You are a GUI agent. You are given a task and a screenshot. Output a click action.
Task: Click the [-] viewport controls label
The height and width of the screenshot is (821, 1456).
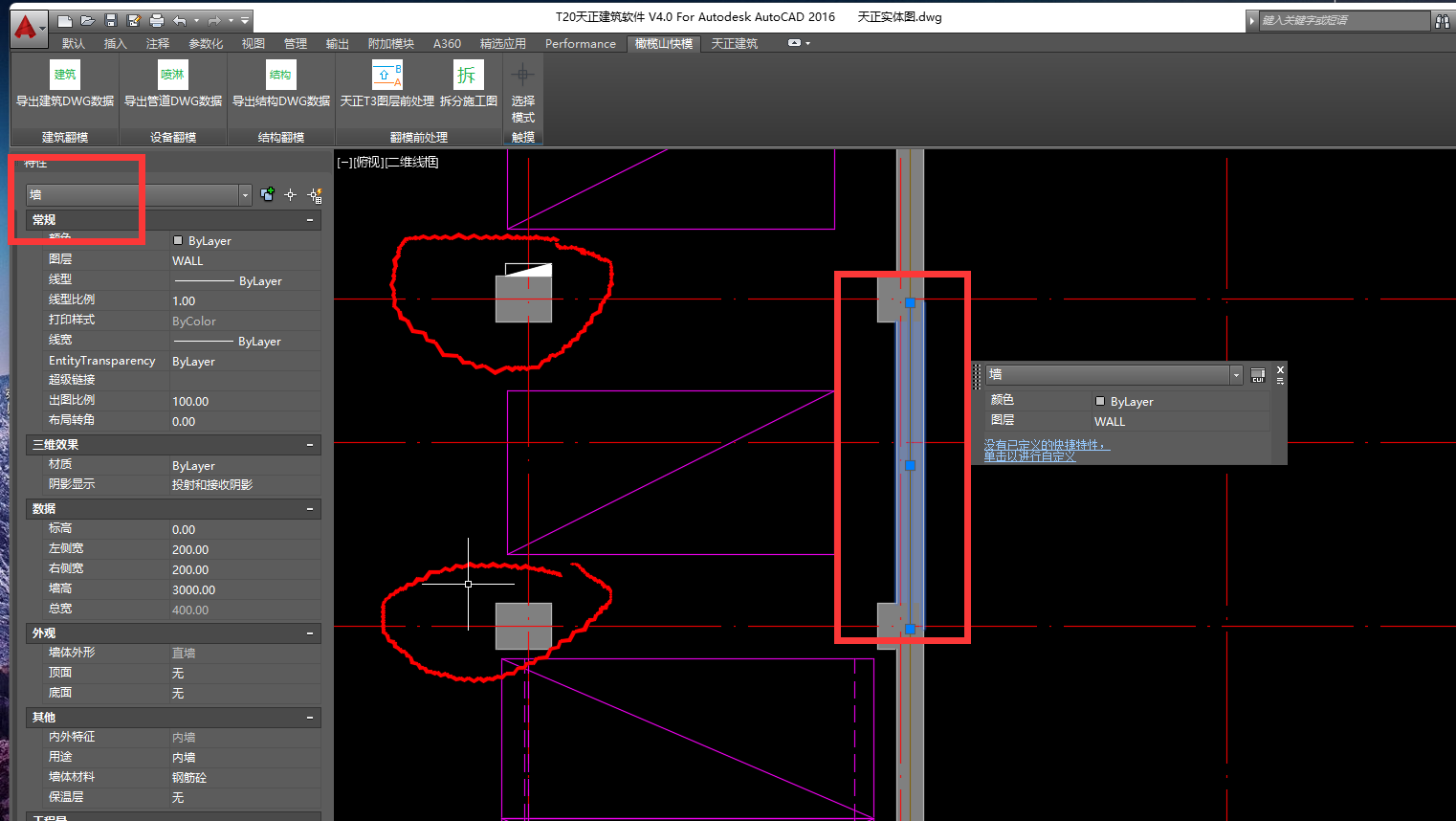(344, 162)
